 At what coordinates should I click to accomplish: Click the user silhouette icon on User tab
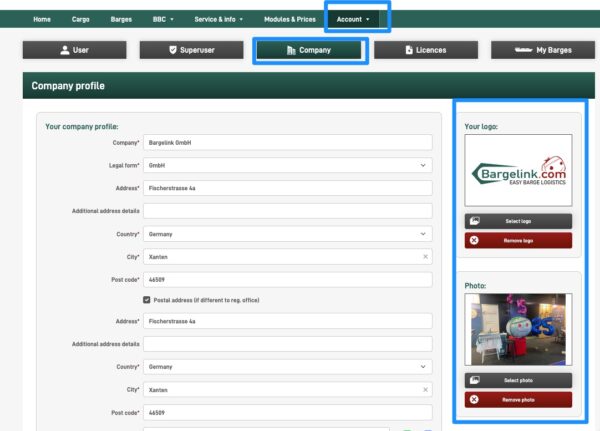click(x=65, y=50)
